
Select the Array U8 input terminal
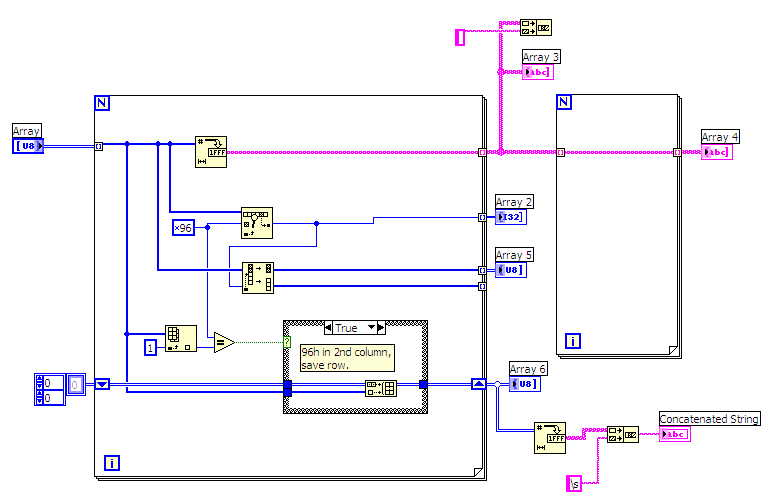pyautogui.click(x=28, y=146)
